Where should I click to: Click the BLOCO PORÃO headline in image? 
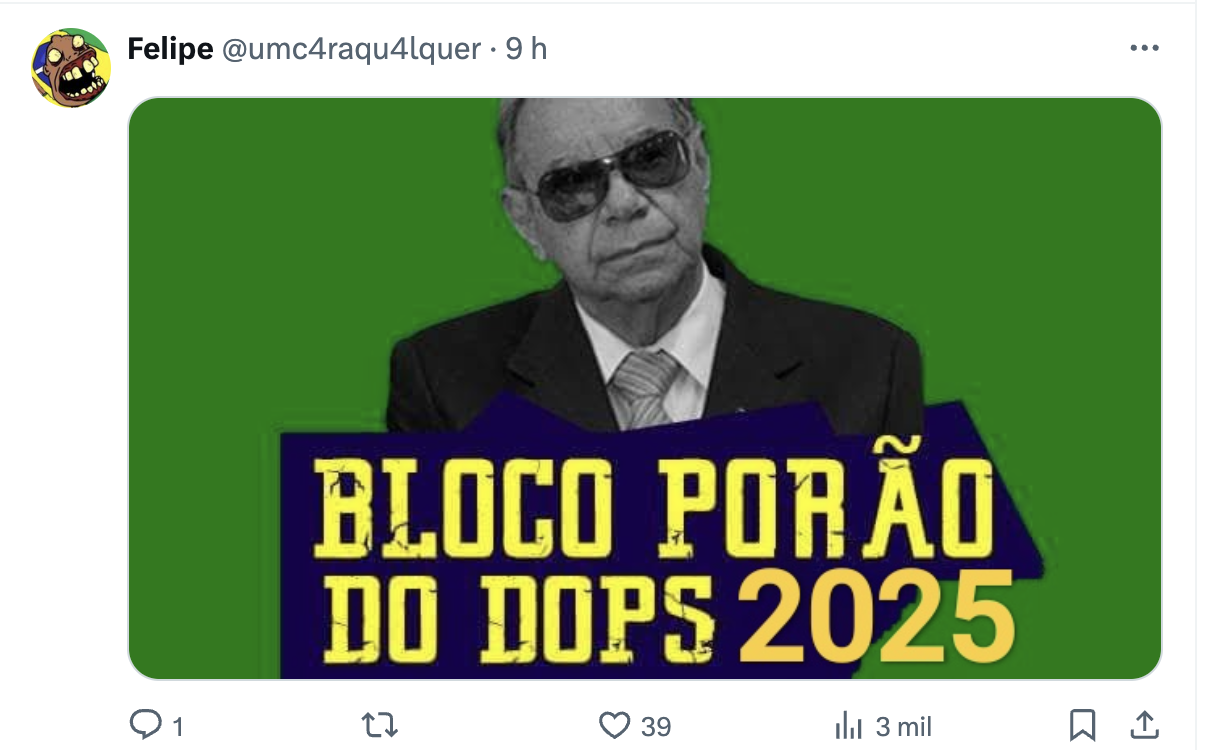(654, 508)
